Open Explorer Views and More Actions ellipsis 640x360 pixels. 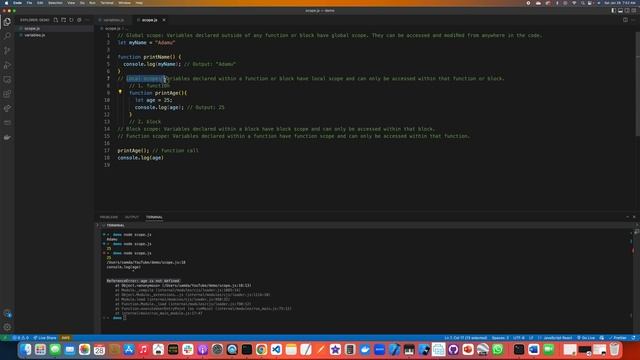87,20
